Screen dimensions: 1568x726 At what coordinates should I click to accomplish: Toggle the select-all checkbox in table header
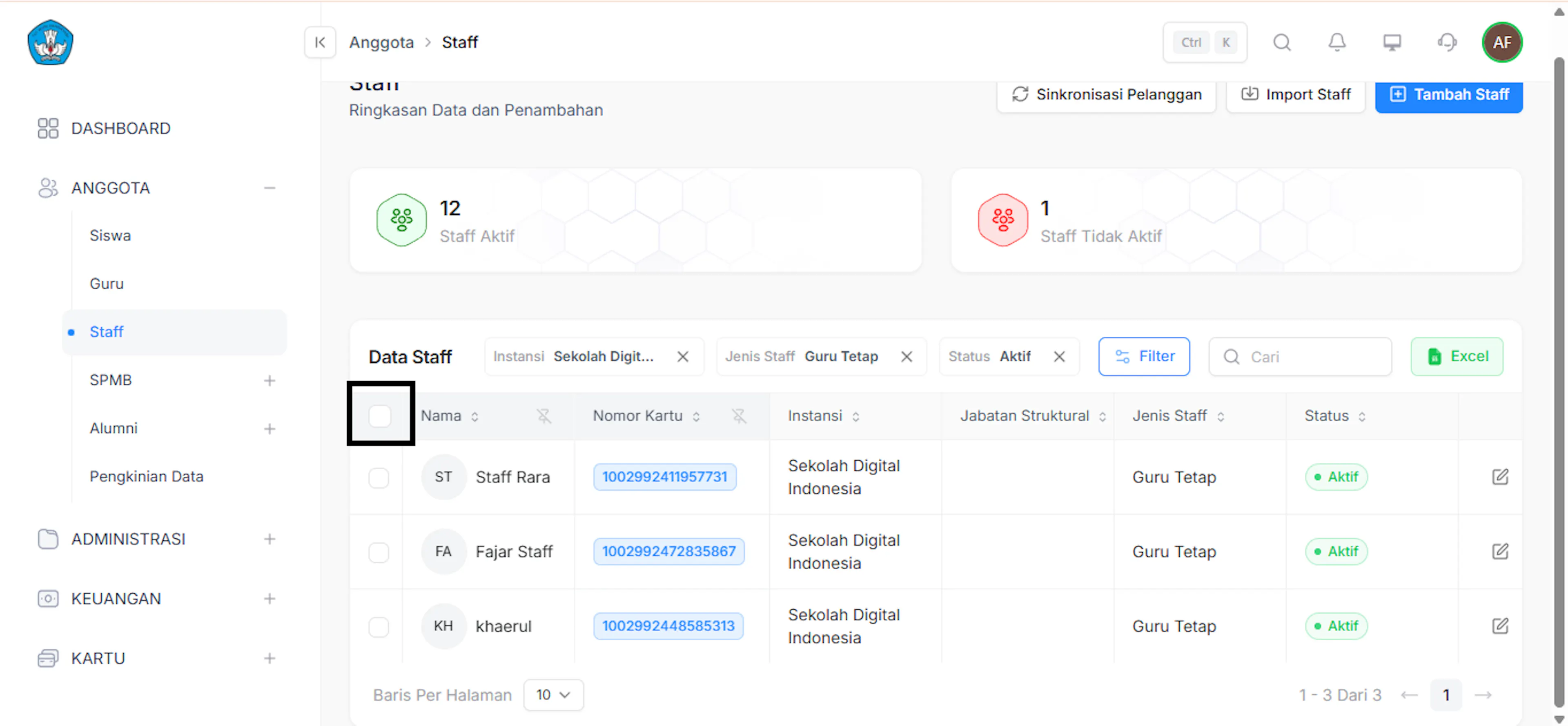[379, 415]
